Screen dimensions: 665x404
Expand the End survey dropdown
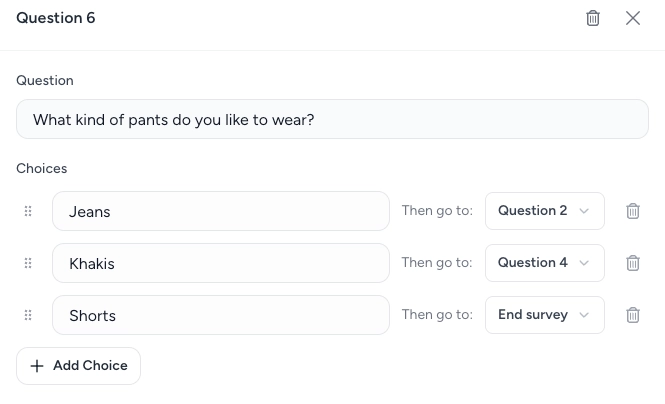544,315
